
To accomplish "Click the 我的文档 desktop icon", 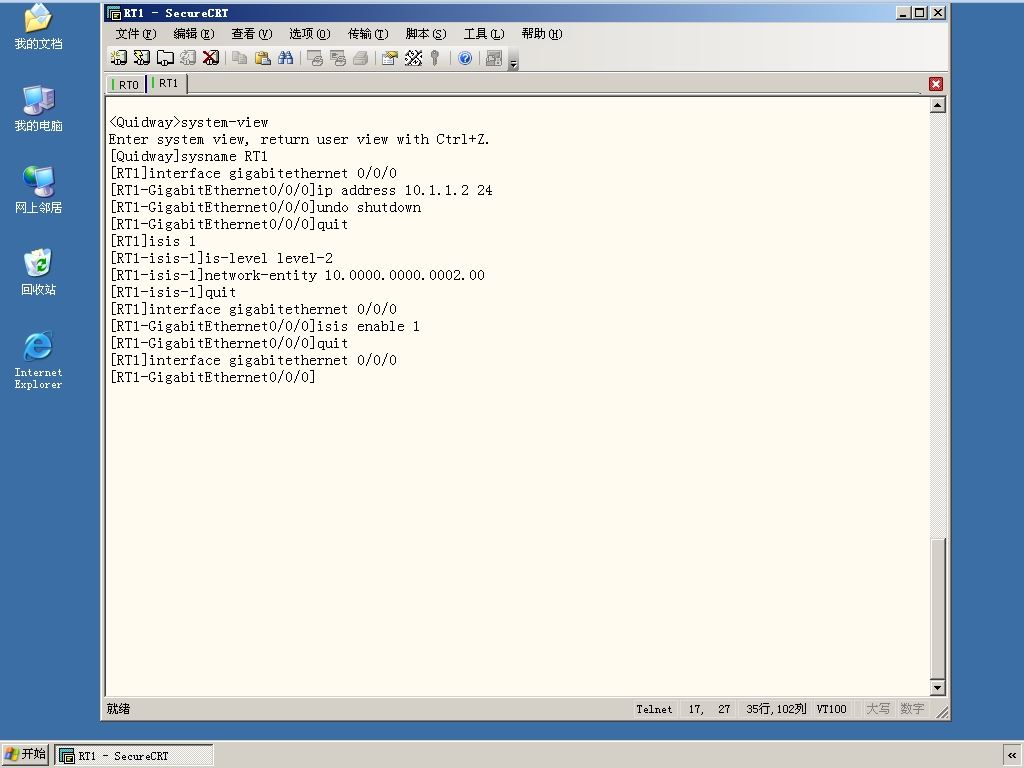I will tap(39, 27).
